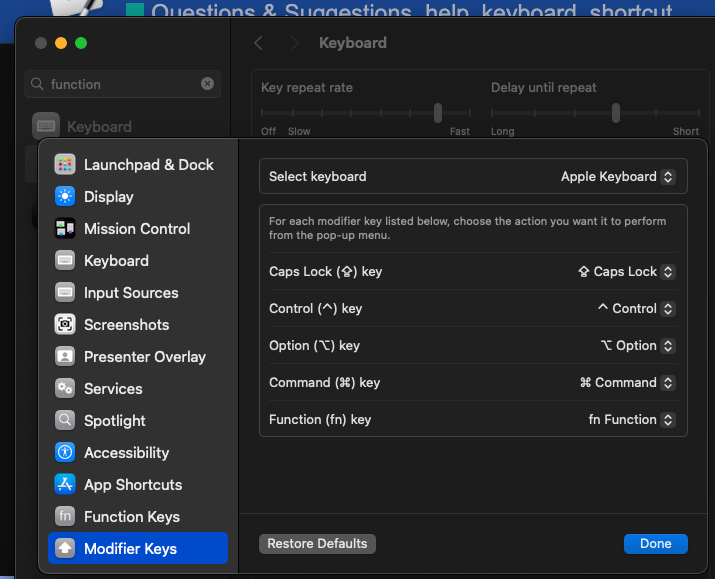Click the Display sun icon

click(x=65, y=197)
